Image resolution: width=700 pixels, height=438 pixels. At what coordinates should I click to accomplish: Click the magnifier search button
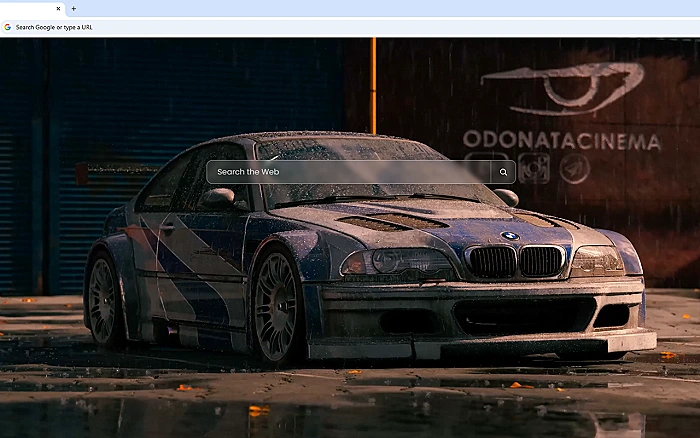click(503, 172)
